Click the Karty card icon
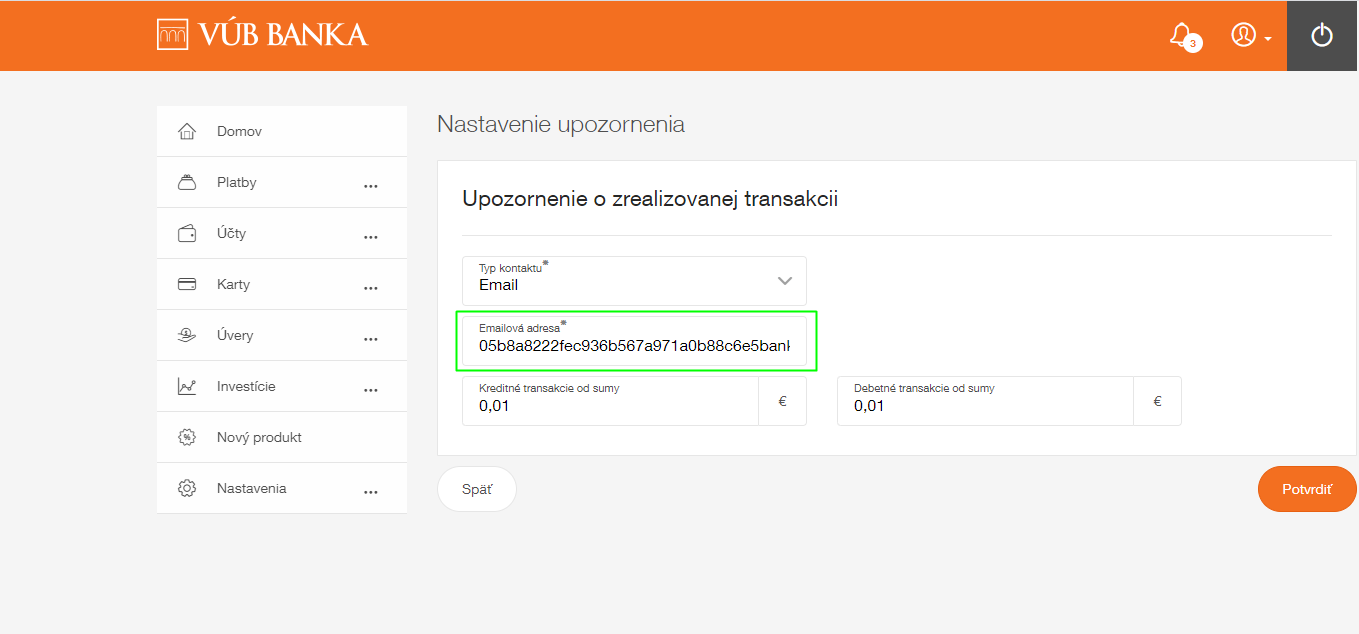The width and height of the screenshot is (1359, 634). 187,285
